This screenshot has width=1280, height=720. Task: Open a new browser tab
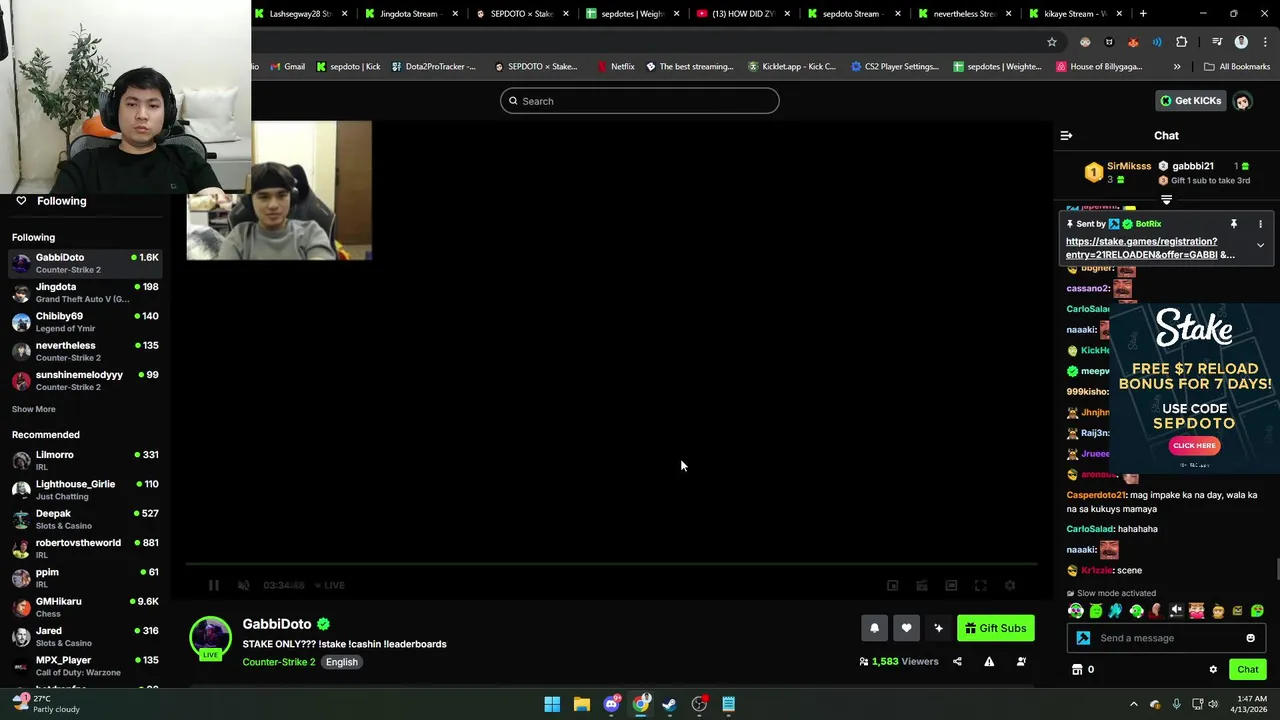pyautogui.click(x=1143, y=14)
